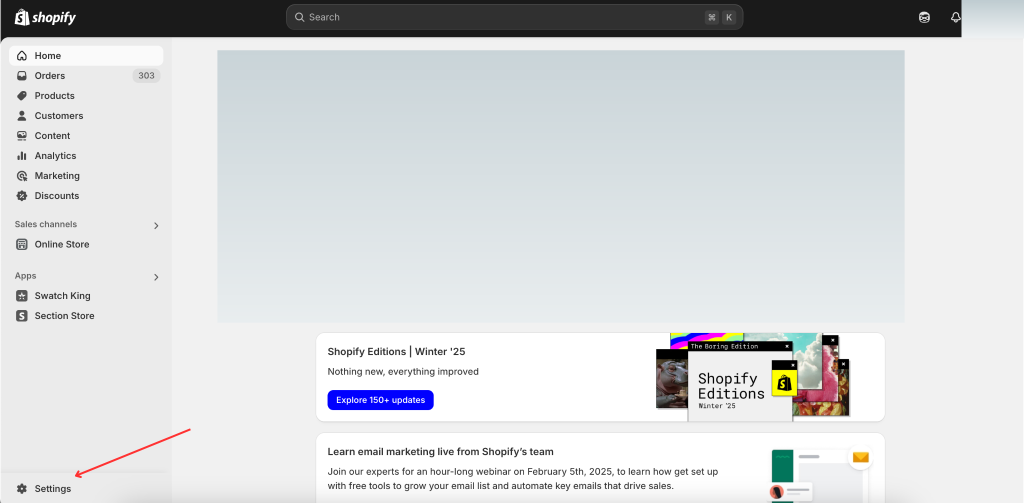Launch the Section Store app
Screen dimensions: 1024x503
86,316
